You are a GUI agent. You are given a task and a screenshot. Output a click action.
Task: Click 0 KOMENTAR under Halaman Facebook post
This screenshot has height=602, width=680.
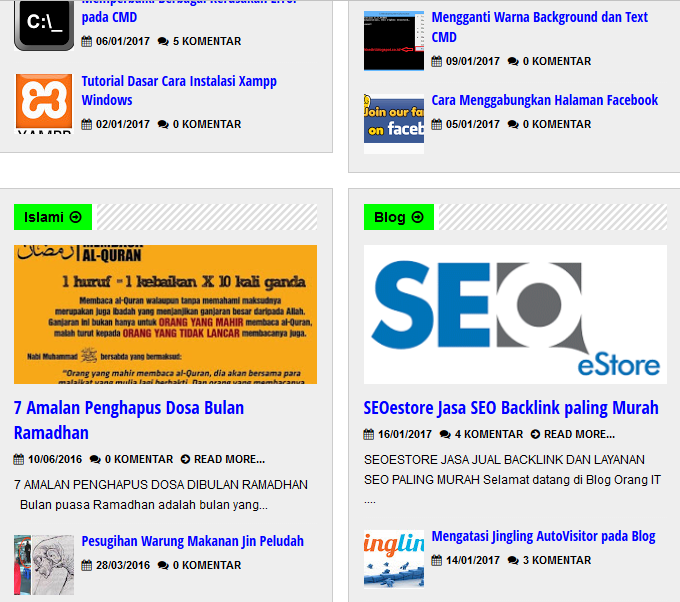[556, 124]
